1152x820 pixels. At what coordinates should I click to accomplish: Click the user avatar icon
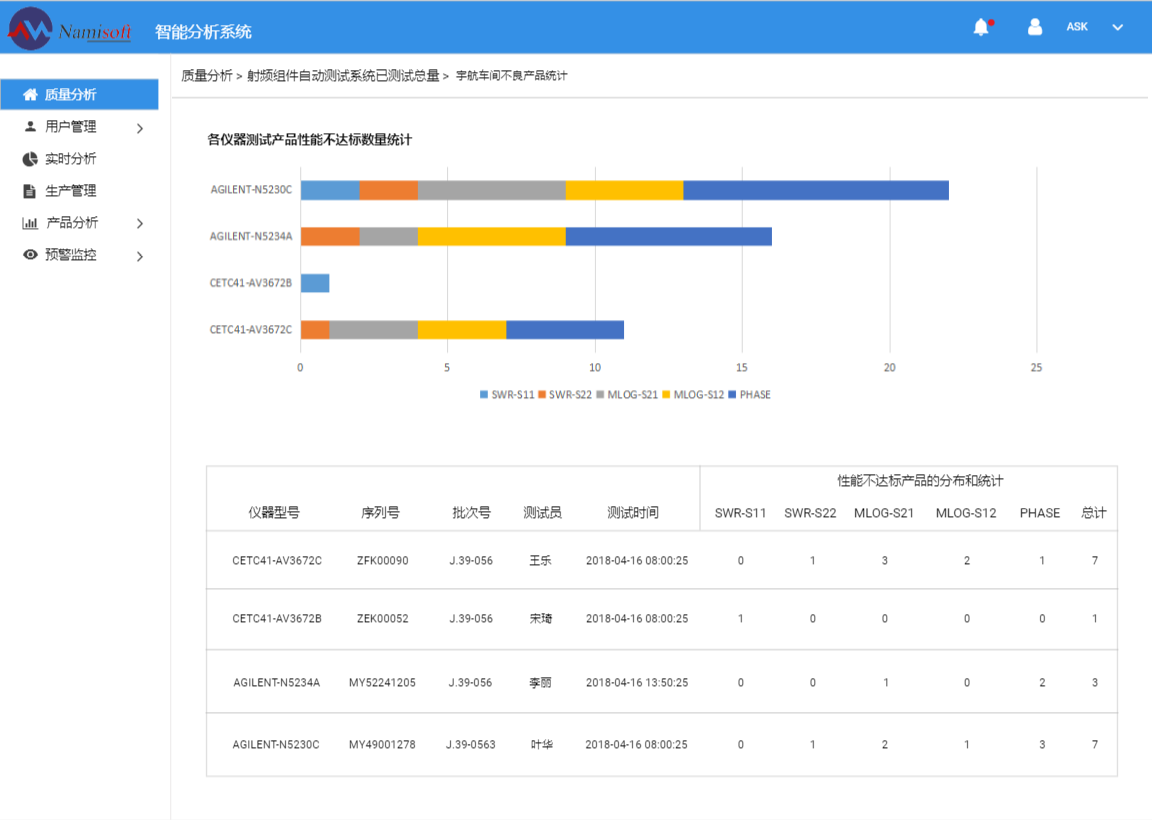pos(1034,27)
